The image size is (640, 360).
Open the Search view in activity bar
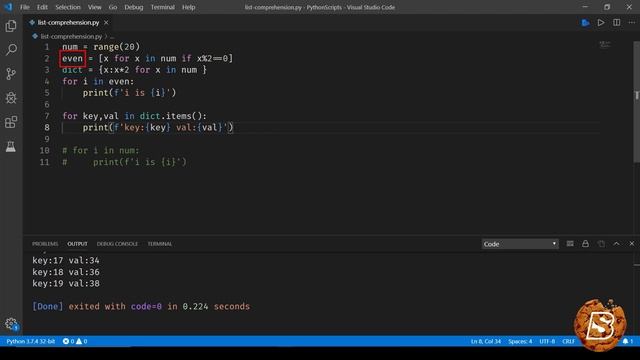coord(11,50)
